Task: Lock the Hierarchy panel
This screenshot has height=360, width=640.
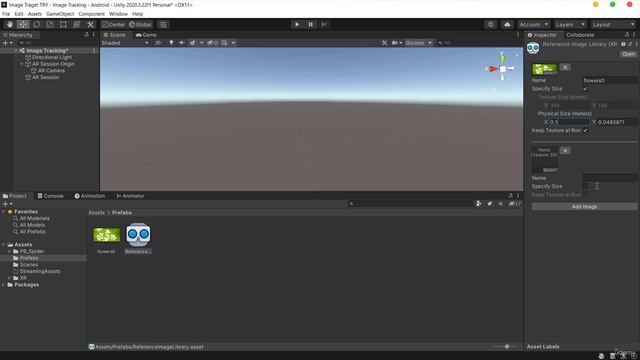Action: pos(86,35)
